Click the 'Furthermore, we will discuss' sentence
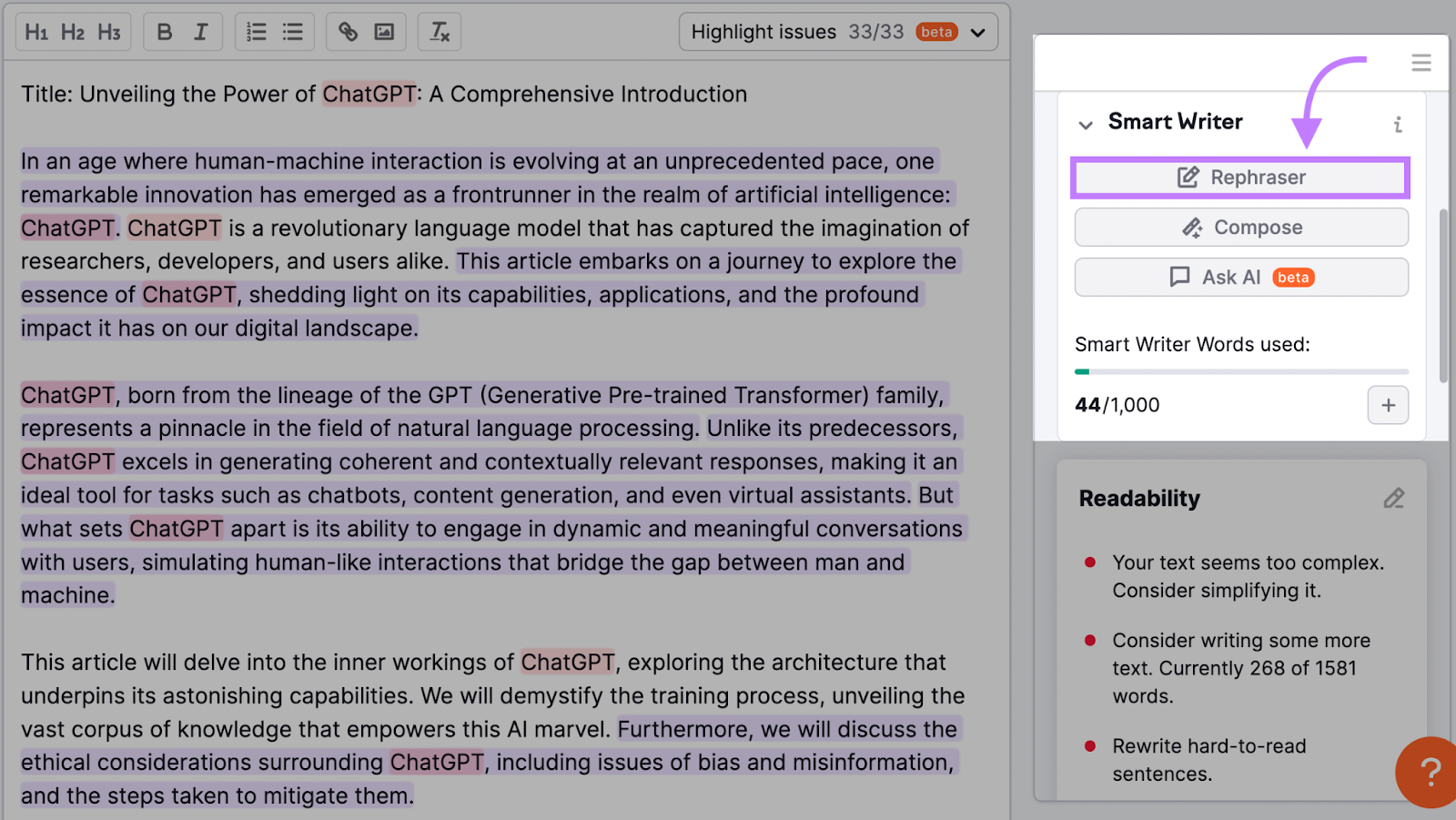This screenshot has height=820, width=1456. (491, 763)
